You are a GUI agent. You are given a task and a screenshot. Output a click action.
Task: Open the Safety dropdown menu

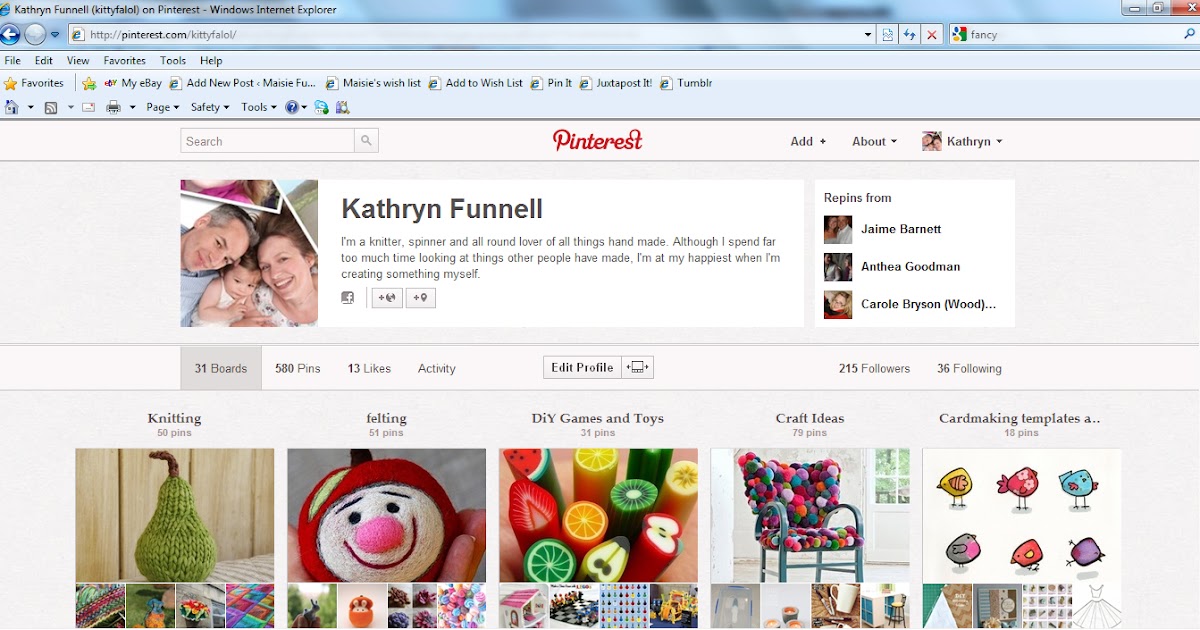click(208, 107)
